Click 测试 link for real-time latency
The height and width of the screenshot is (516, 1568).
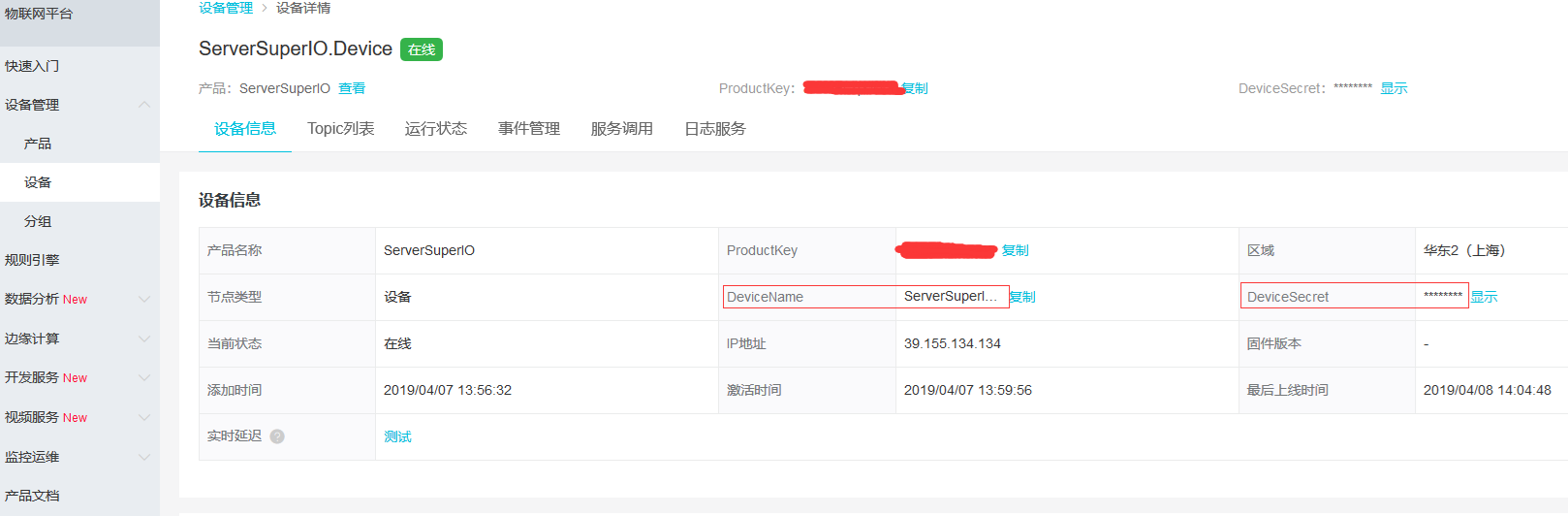point(397,436)
